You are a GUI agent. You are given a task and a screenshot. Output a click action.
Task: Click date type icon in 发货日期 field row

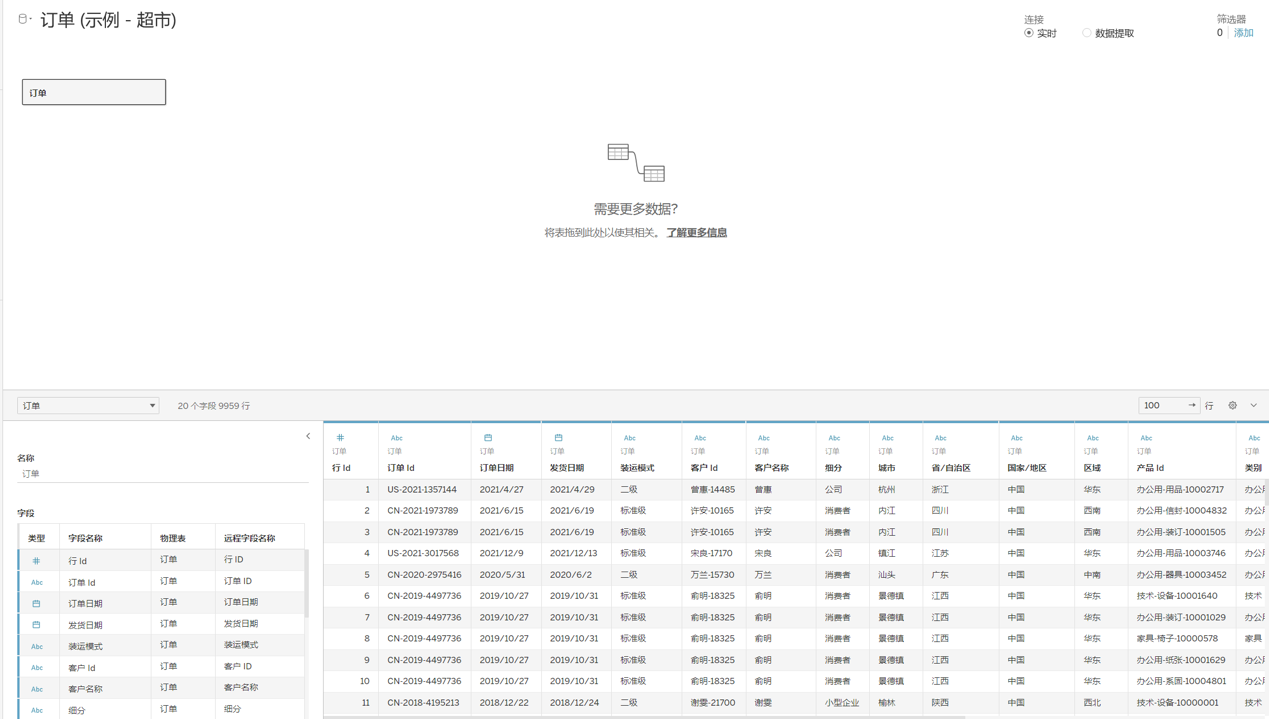(x=37, y=625)
